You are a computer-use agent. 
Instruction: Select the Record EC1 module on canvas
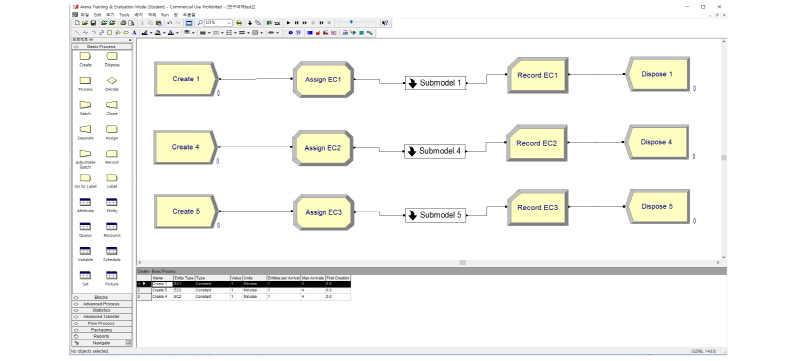point(537,75)
